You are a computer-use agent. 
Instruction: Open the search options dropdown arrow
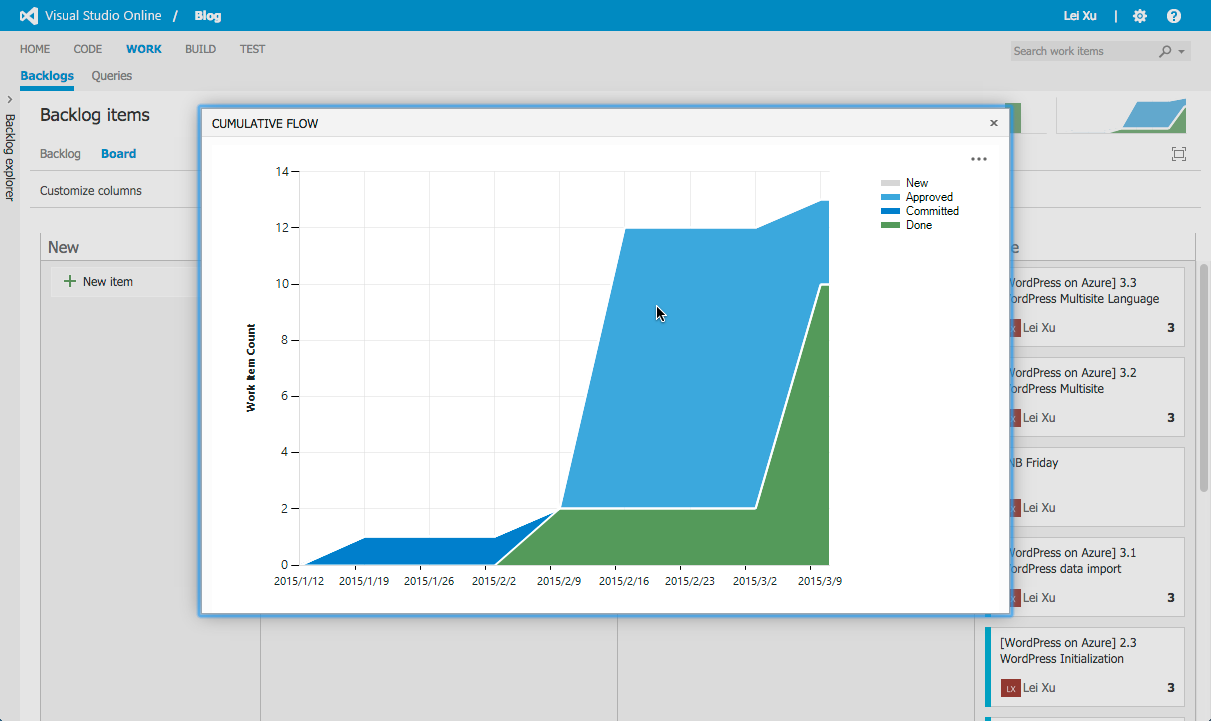click(1182, 51)
